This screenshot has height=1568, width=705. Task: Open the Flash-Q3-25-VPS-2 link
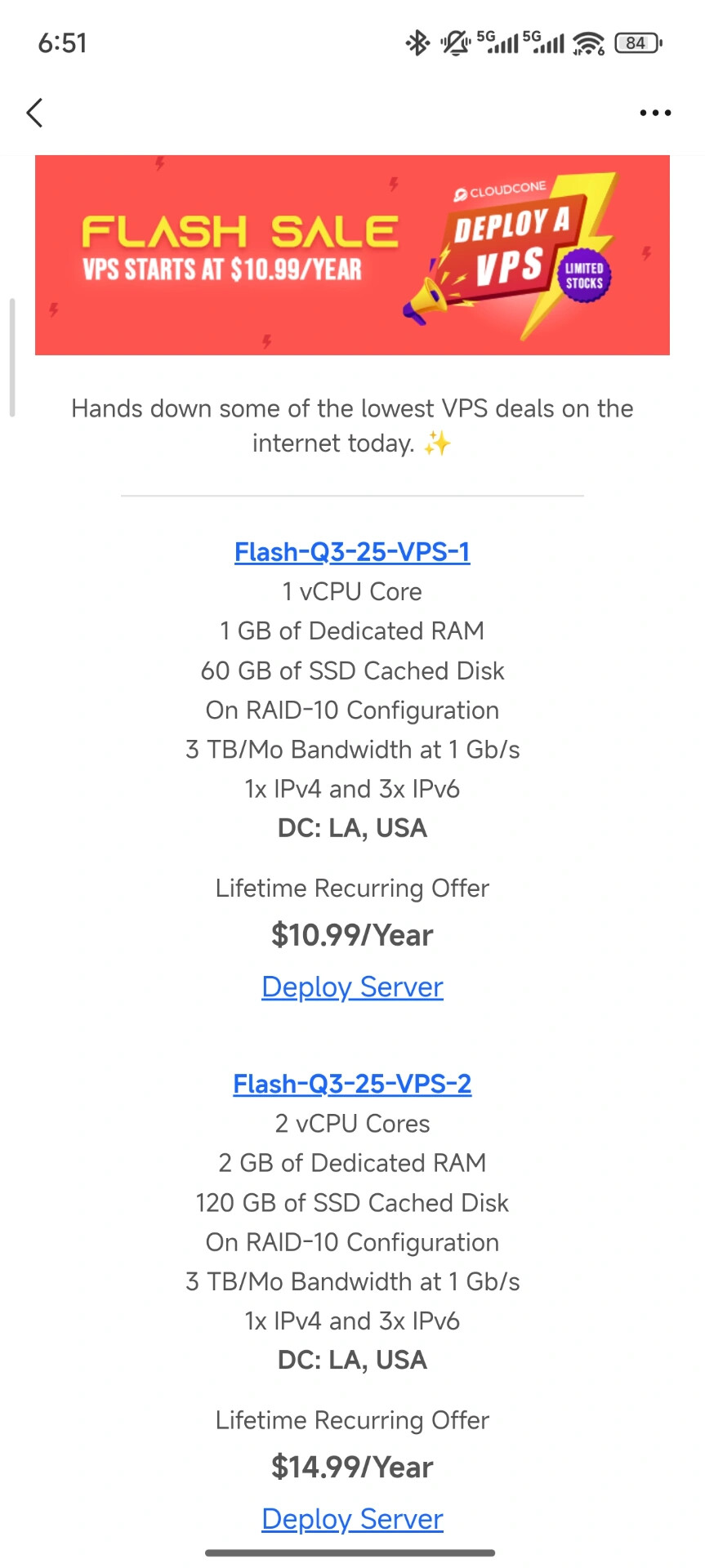[352, 1084]
